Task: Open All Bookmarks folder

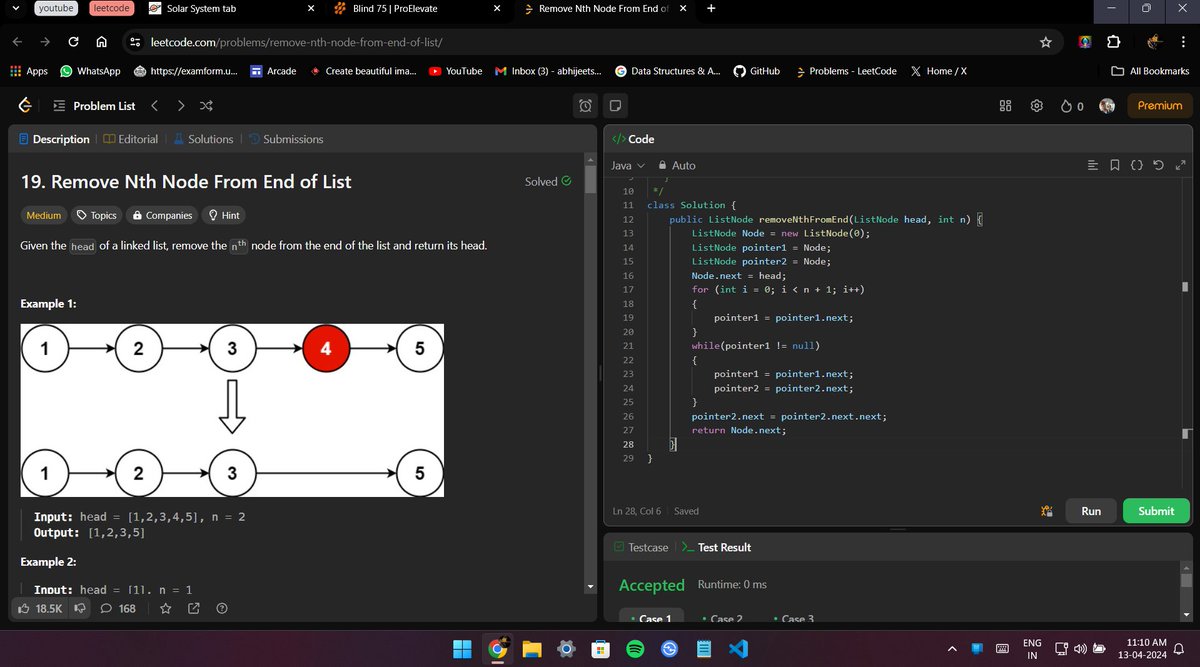Action: (x=1151, y=71)
